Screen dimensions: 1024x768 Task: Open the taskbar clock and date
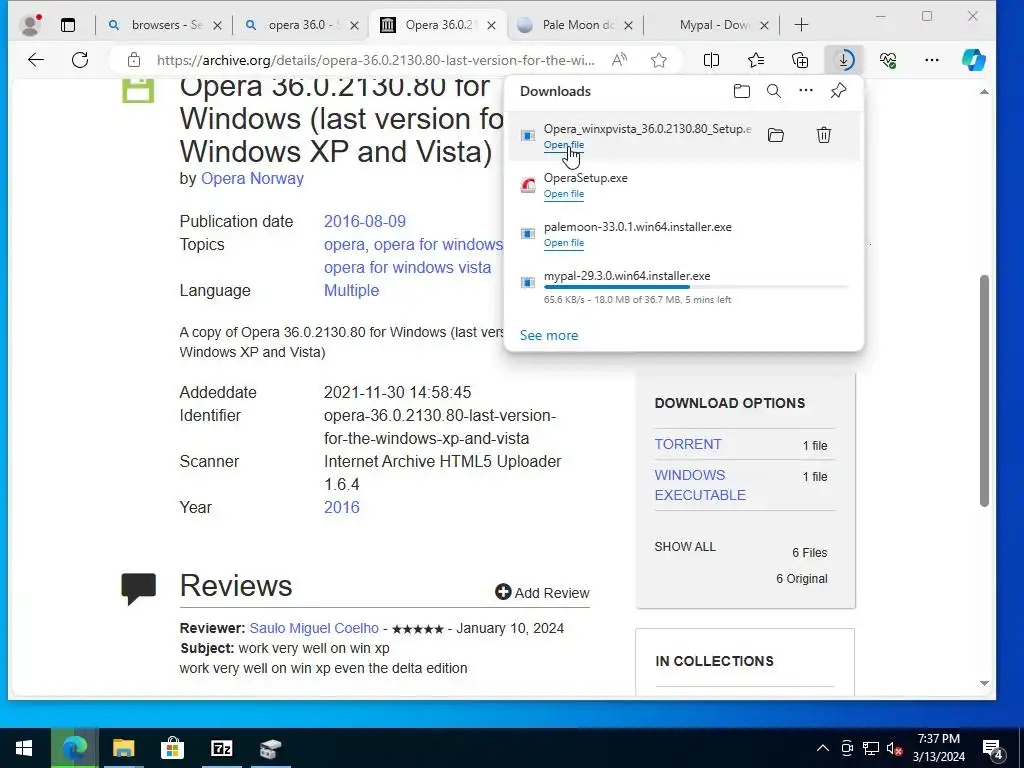coord(938,748)
